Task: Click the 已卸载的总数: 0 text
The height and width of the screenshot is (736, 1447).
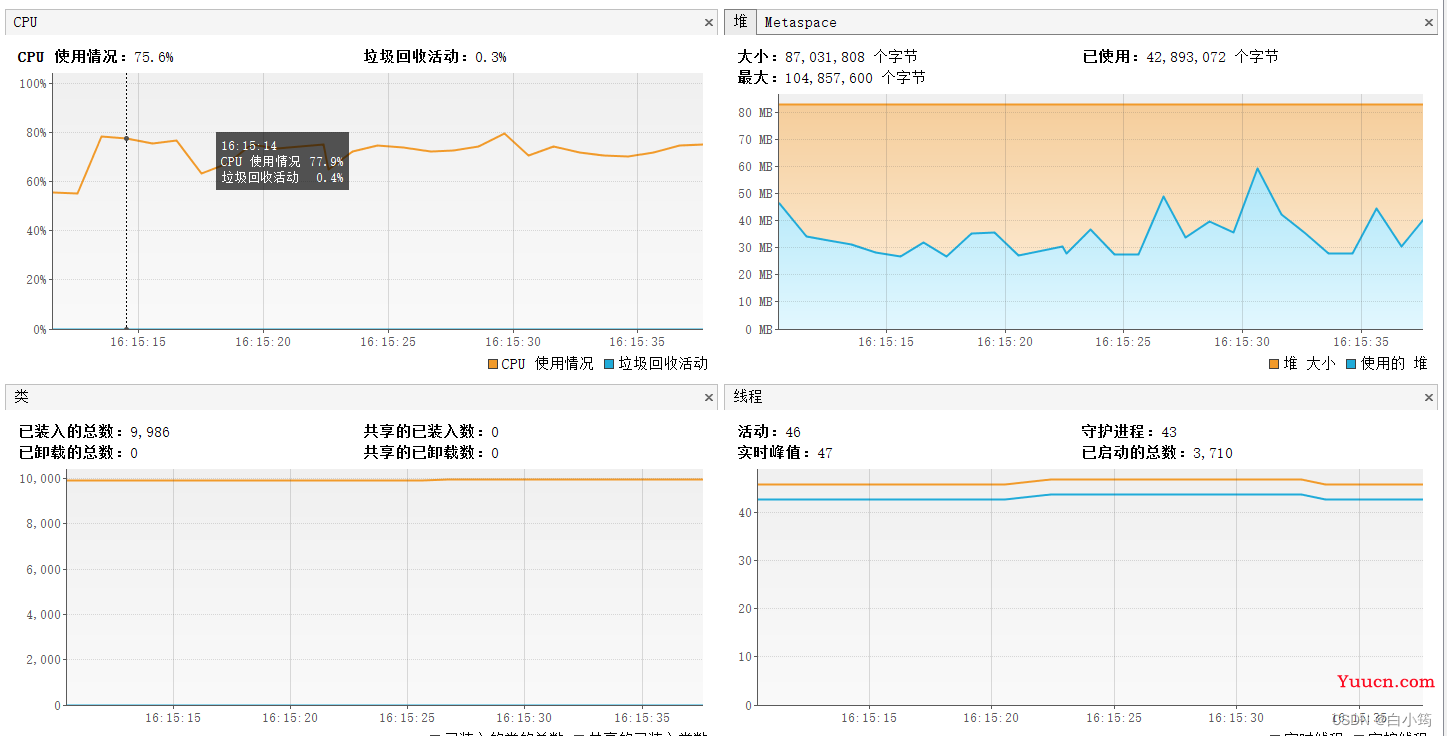Action: pyautogui.click(x=78, y=453)
